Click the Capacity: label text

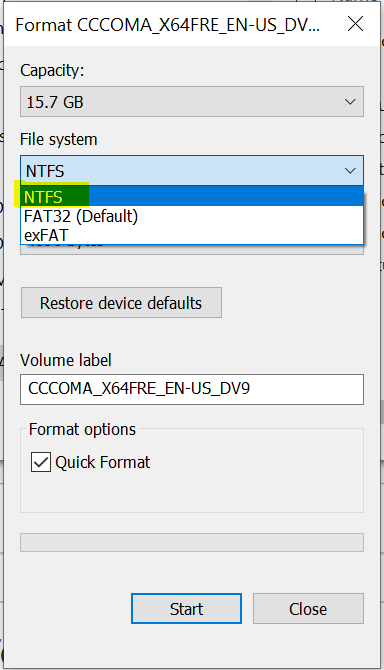52,71
